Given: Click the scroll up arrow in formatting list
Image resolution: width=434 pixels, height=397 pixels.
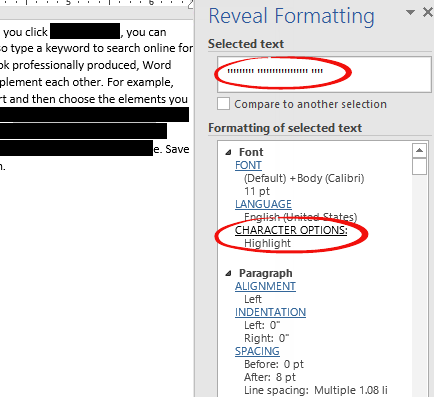Looking at the screenshot, I should 419,150.
